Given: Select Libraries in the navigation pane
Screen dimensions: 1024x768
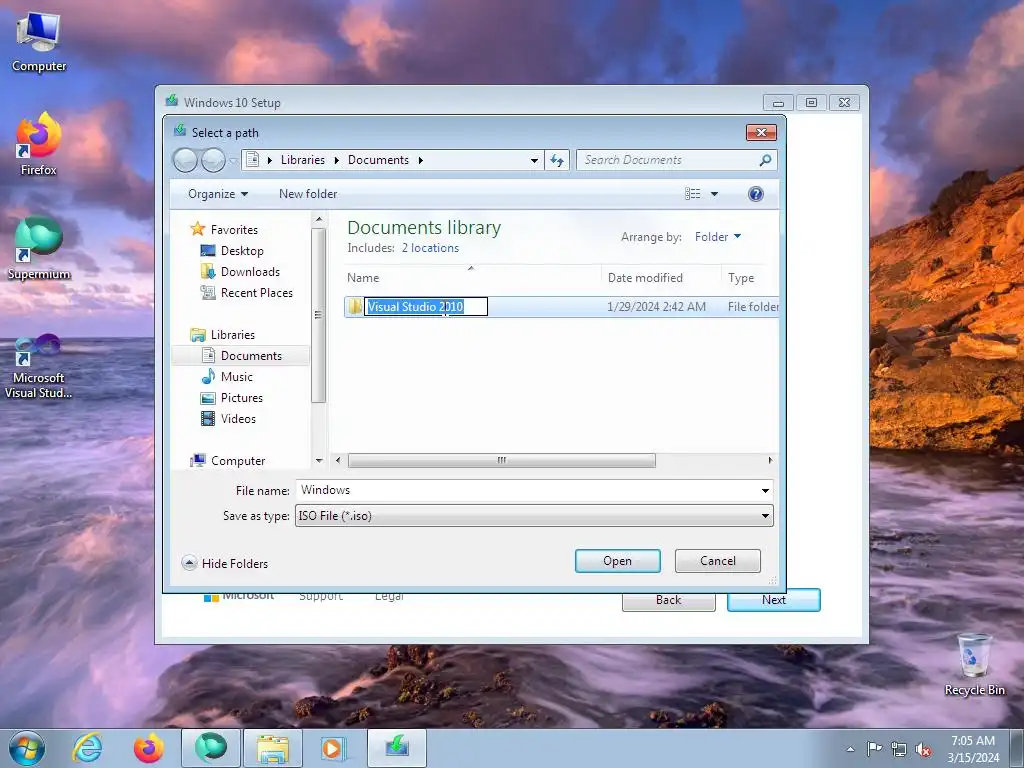Looking at the screenshot, I should coord(232,335).
